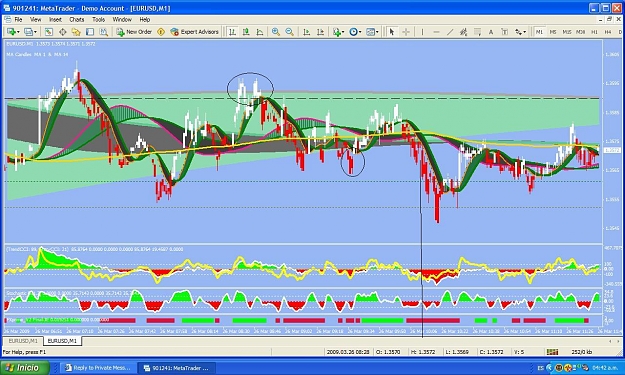Select the H4 timeframe

[608, 32]
